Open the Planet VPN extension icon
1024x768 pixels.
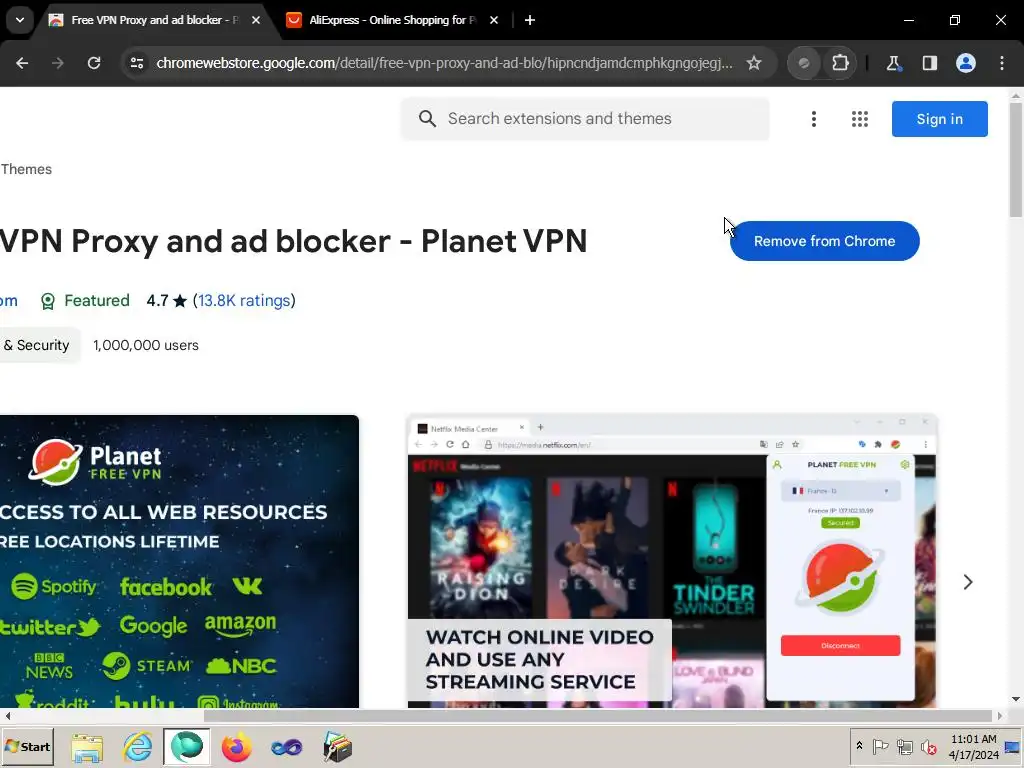(x=805, y=63)
